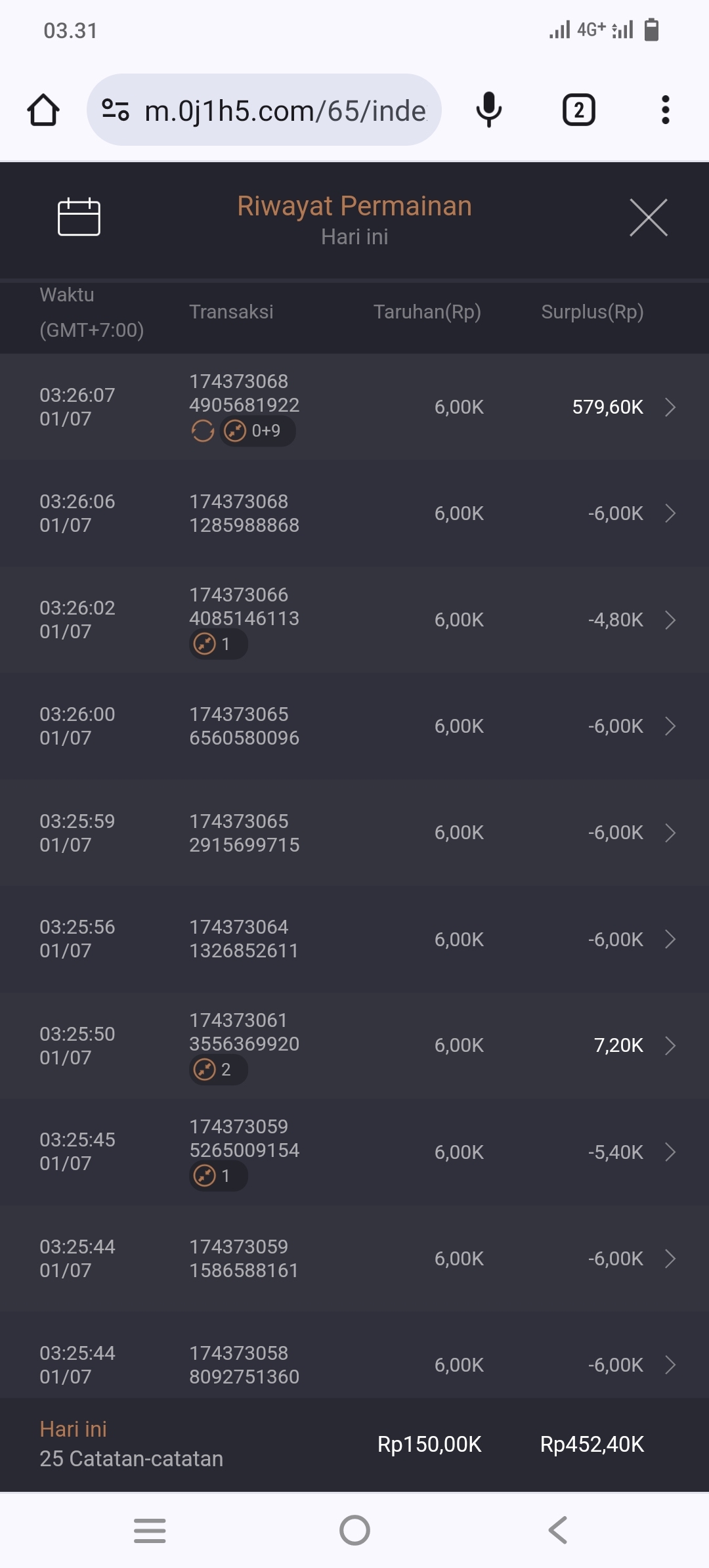This screenshot has height=1568, width=709.
Task: Close the Riwayat Permainan panel
Action: [x=648, y=217]
